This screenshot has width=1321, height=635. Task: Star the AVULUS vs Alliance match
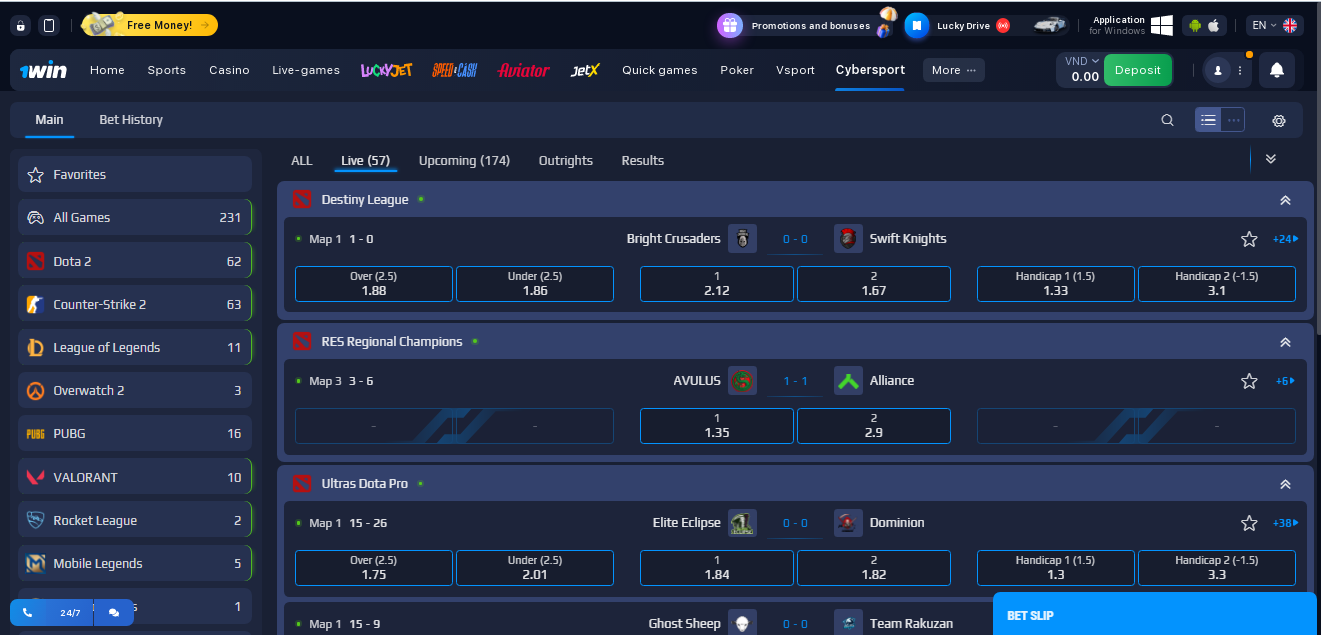click(1248, 381)
